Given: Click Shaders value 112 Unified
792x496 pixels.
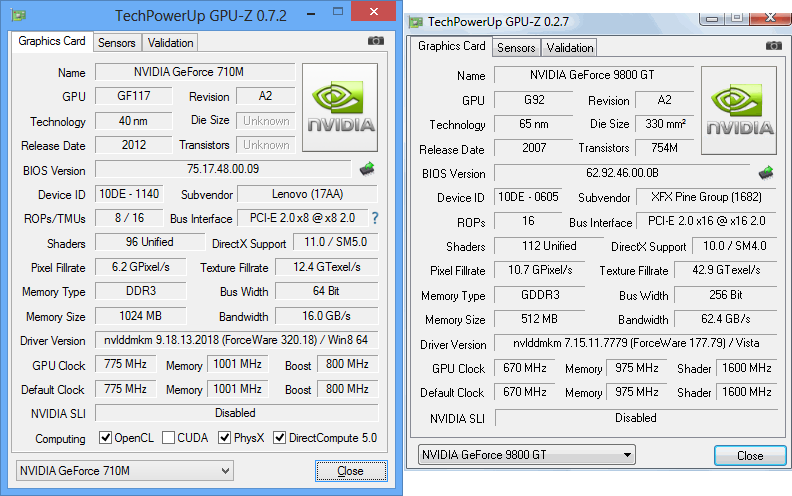Looking at the screenshot, I should pos(549,246).
